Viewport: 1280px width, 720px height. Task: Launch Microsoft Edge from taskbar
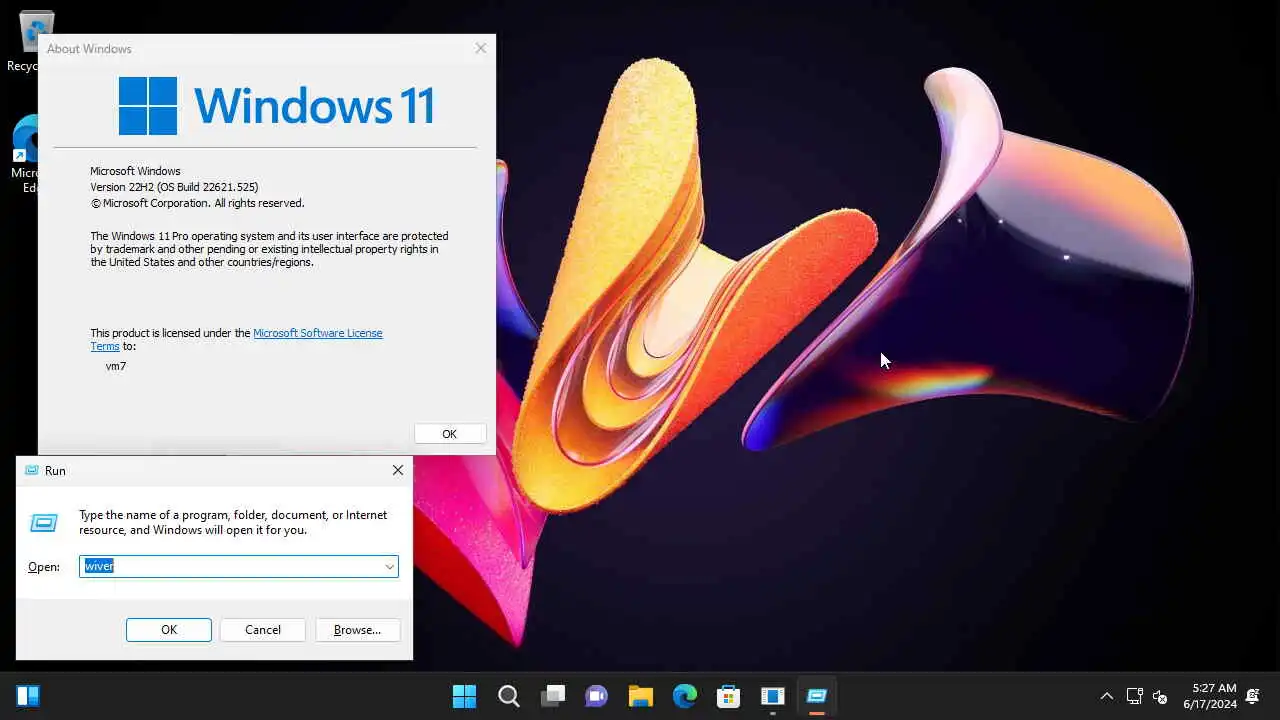tap(684, 696)
